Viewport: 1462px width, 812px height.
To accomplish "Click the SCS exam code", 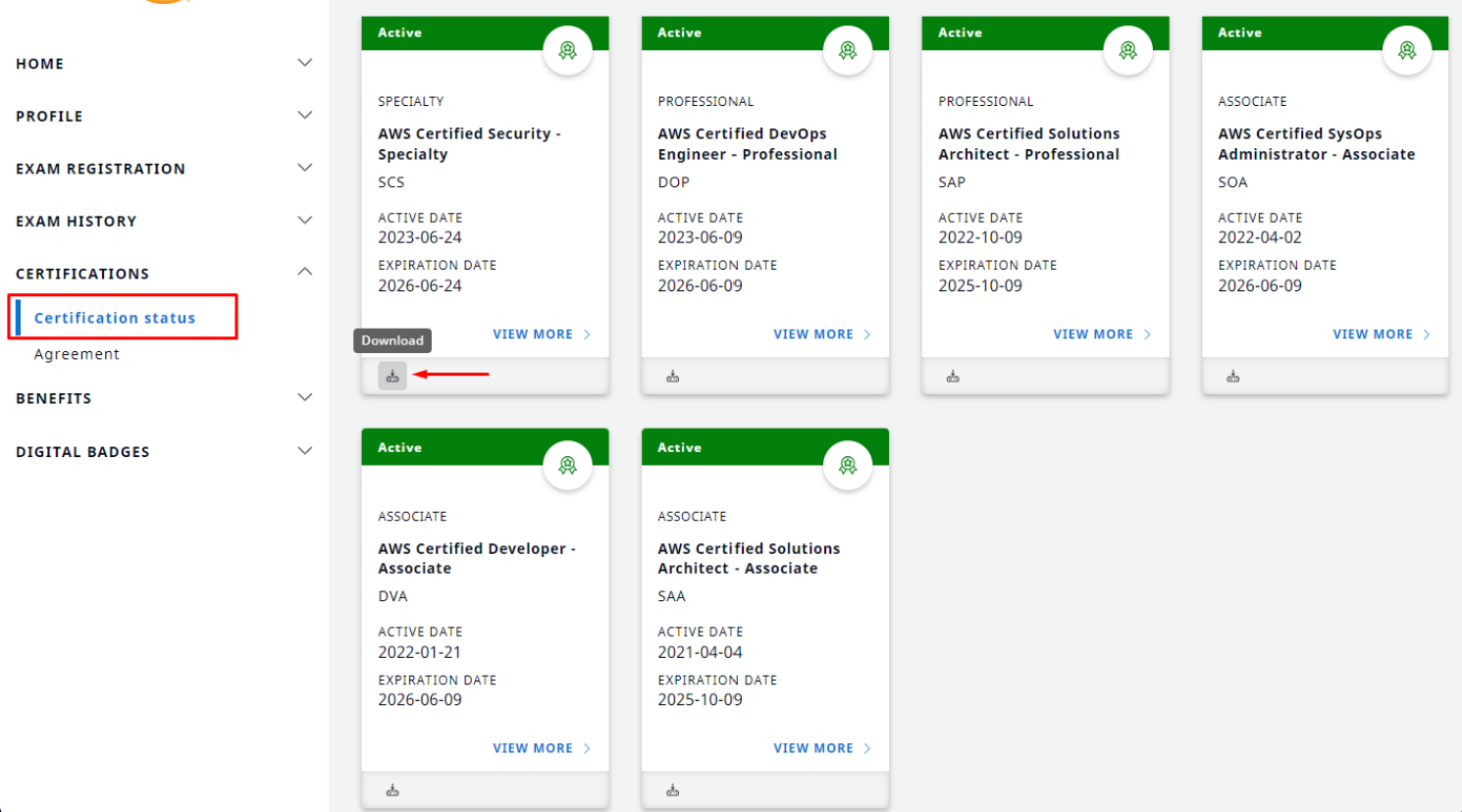I will pos(392,182).
